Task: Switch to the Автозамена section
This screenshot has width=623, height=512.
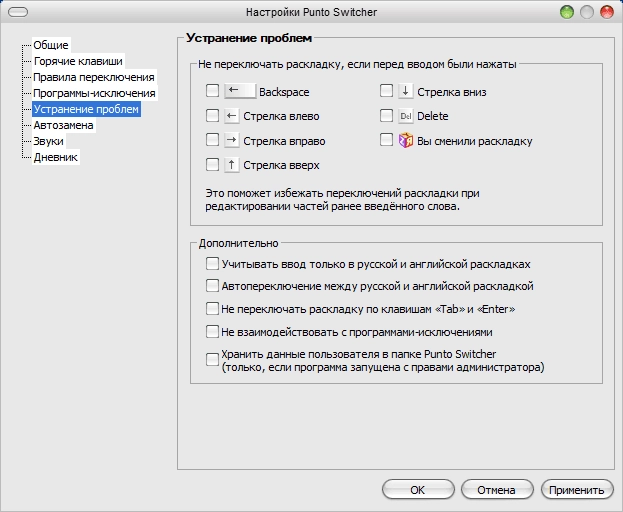Action: [x=64, y=125]
